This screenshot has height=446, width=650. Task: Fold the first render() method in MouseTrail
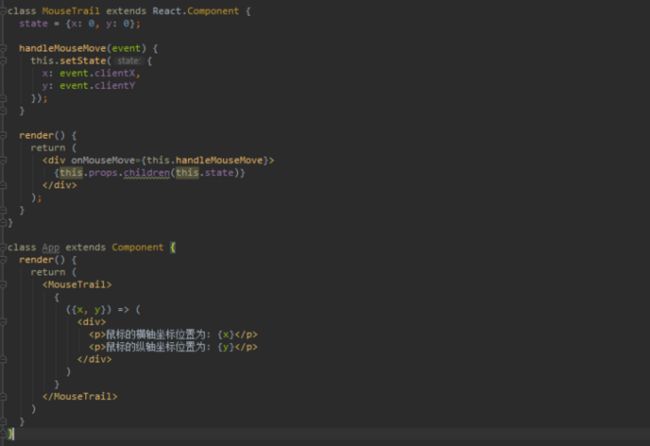click(x=3, y=135)
